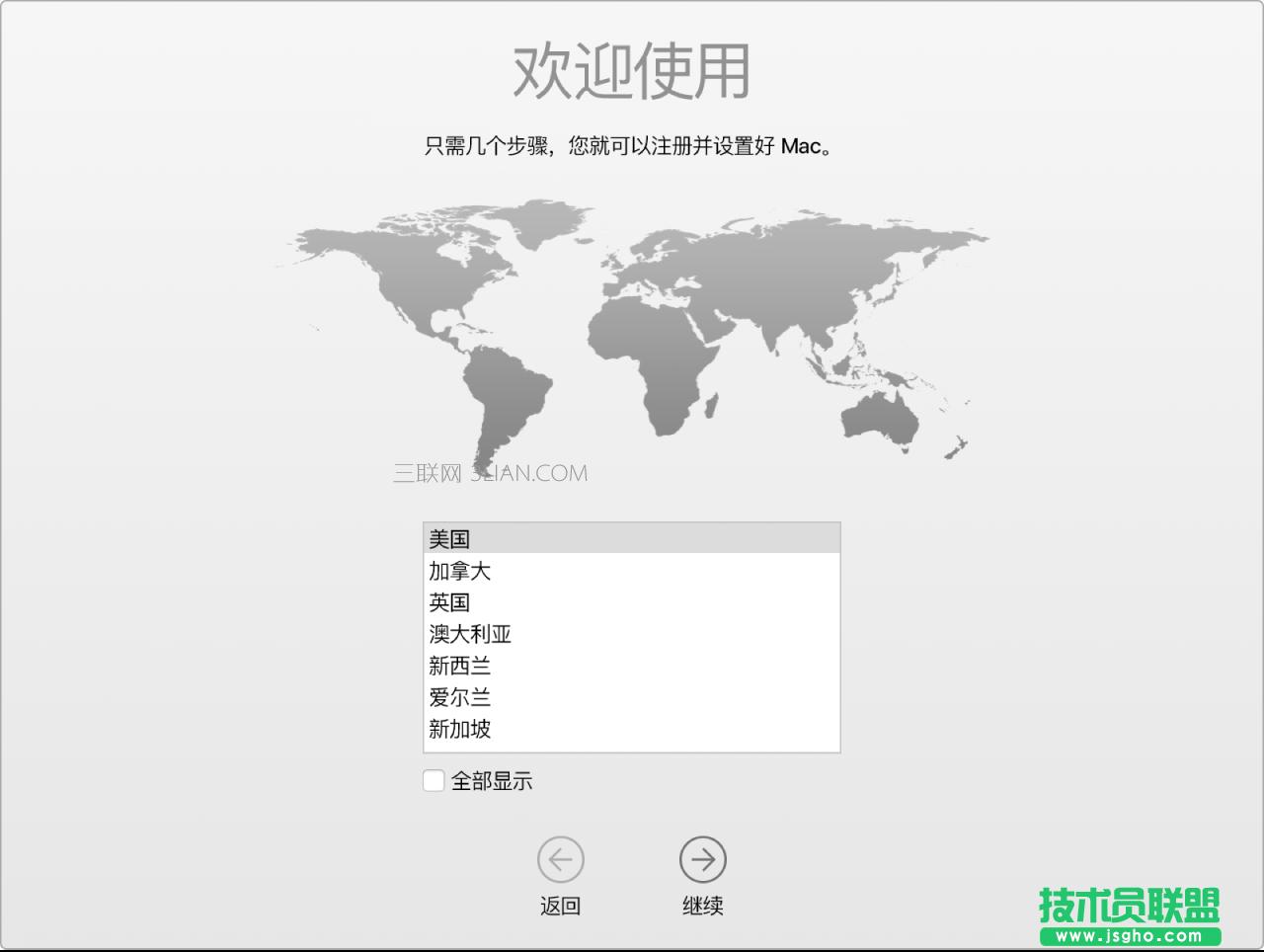
Task: Click the green 技术员联盟 watermark logo
Action: 1129,915
